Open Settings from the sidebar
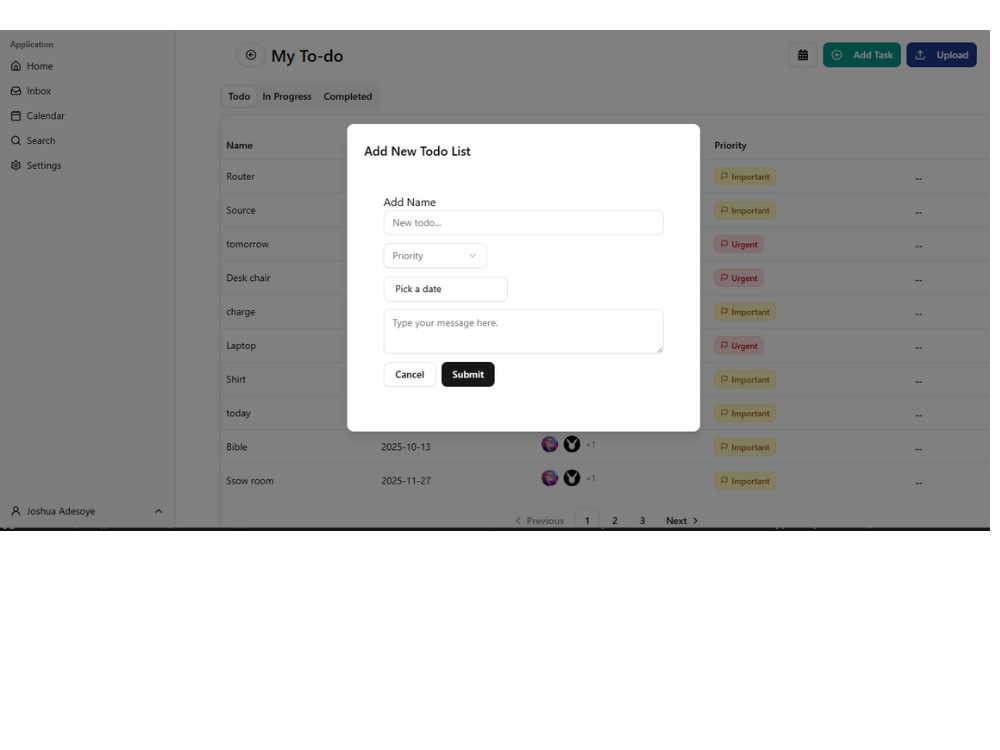Viewport: 1000px width, 750px height. [36, 165]
